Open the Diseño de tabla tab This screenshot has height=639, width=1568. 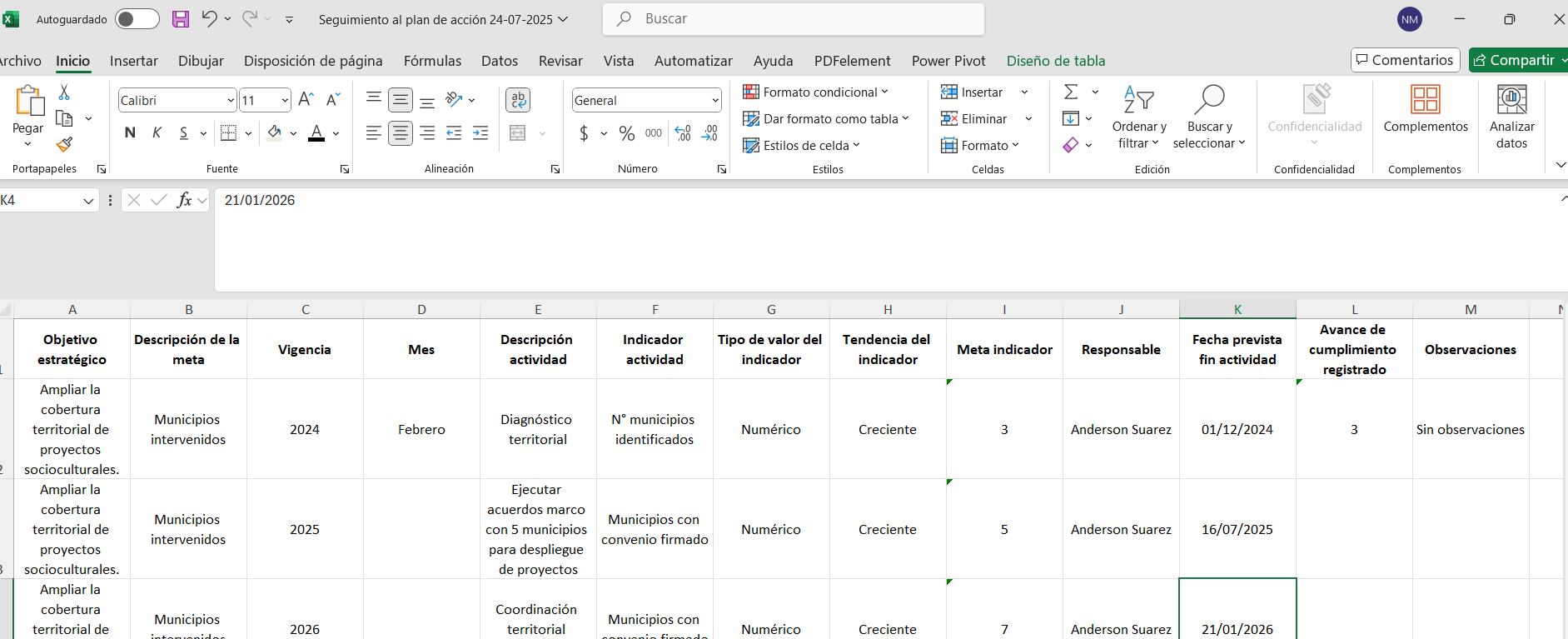coord(1055,61)
